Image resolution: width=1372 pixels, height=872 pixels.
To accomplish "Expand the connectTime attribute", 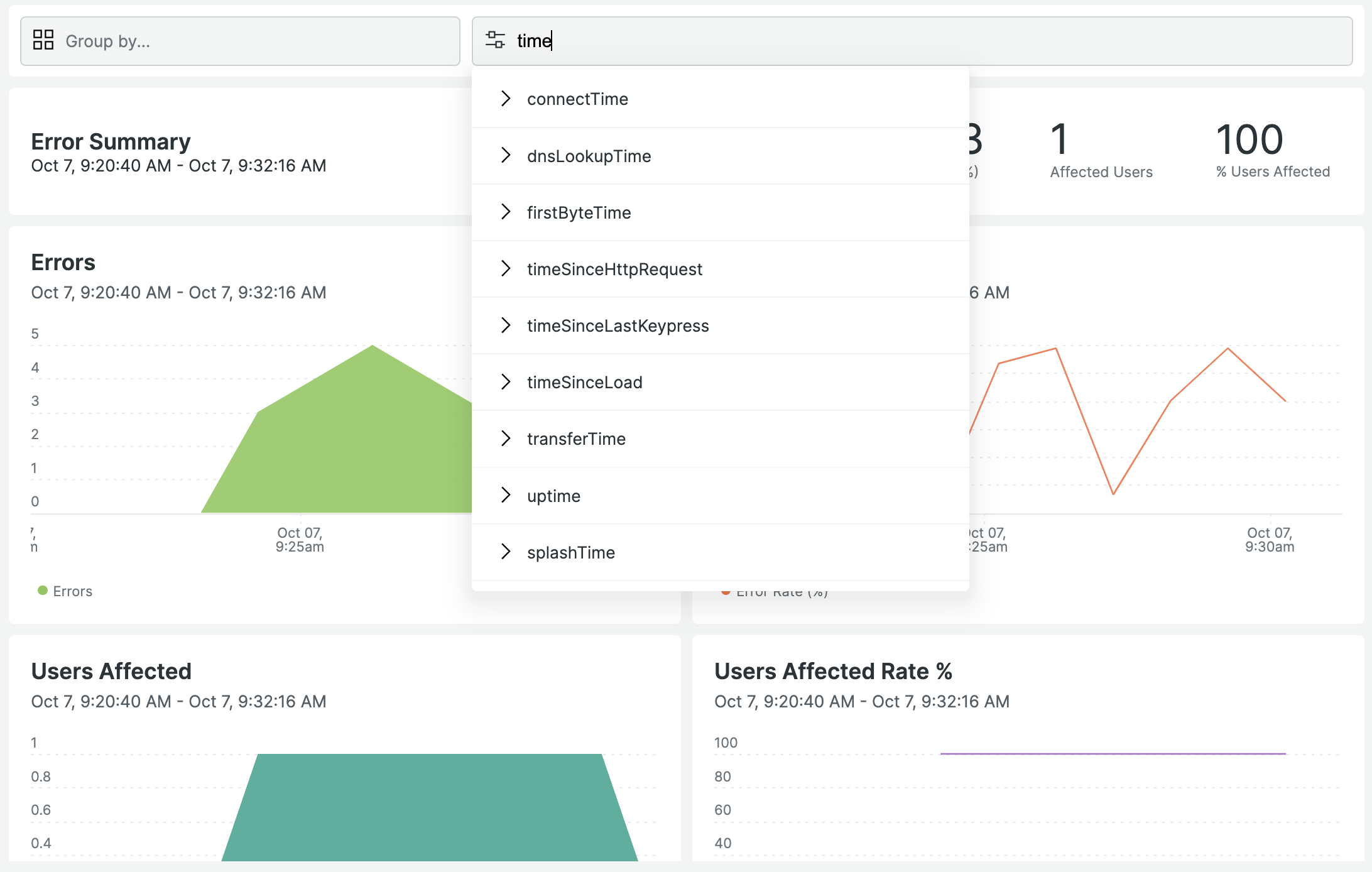I will pos(506,97).
